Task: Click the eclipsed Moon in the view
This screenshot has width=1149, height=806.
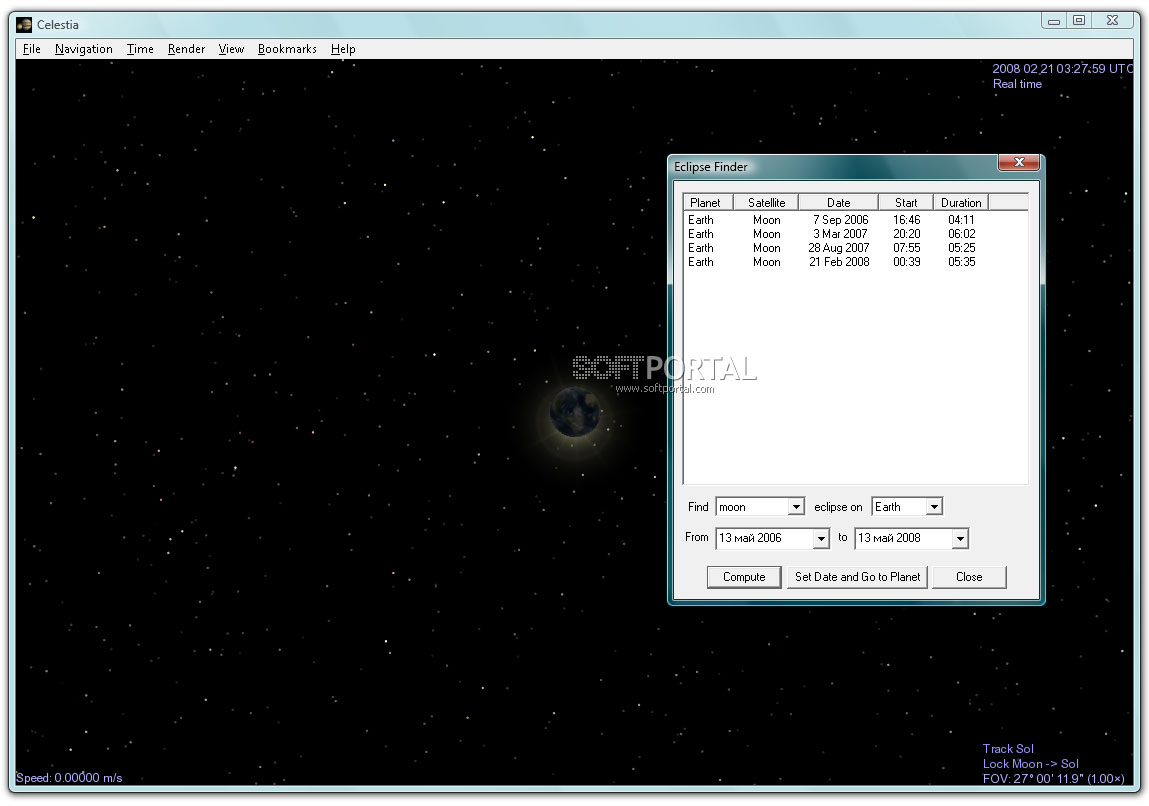Action: [x=574, y=412]
